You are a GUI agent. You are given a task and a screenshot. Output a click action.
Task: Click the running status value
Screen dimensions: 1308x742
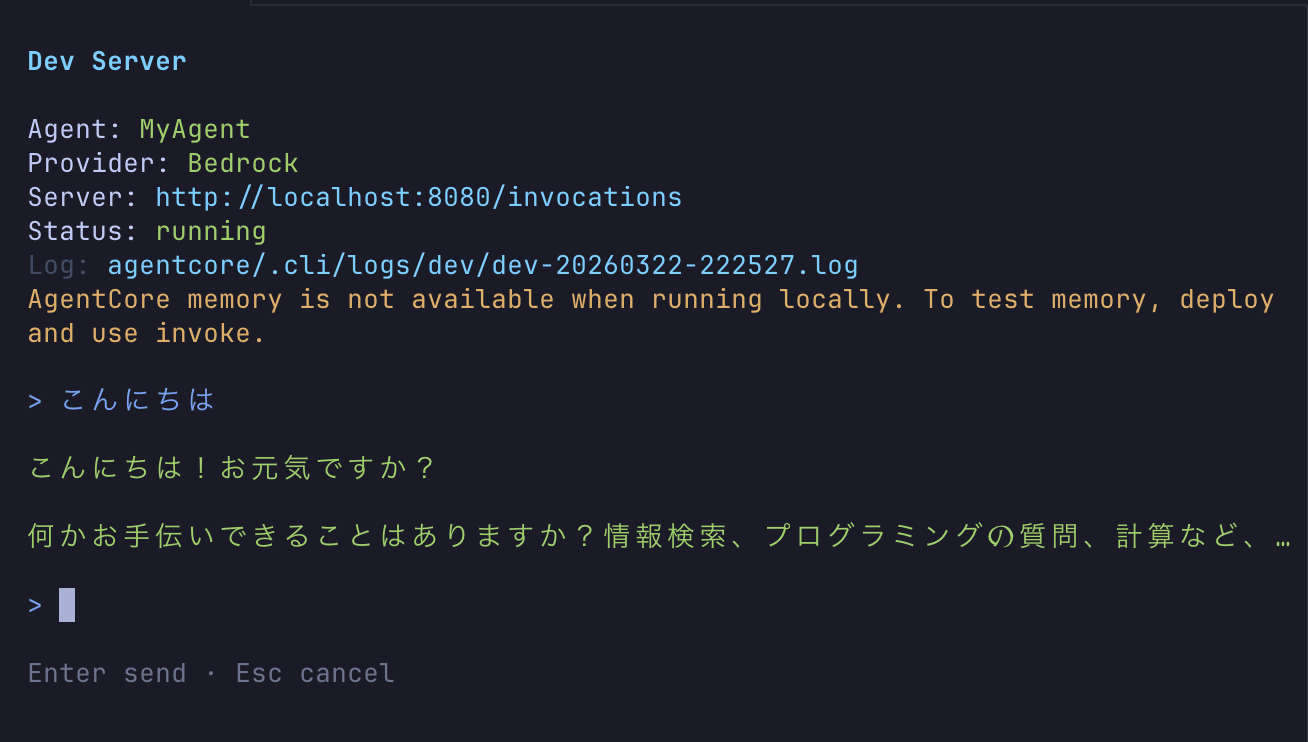211,231
